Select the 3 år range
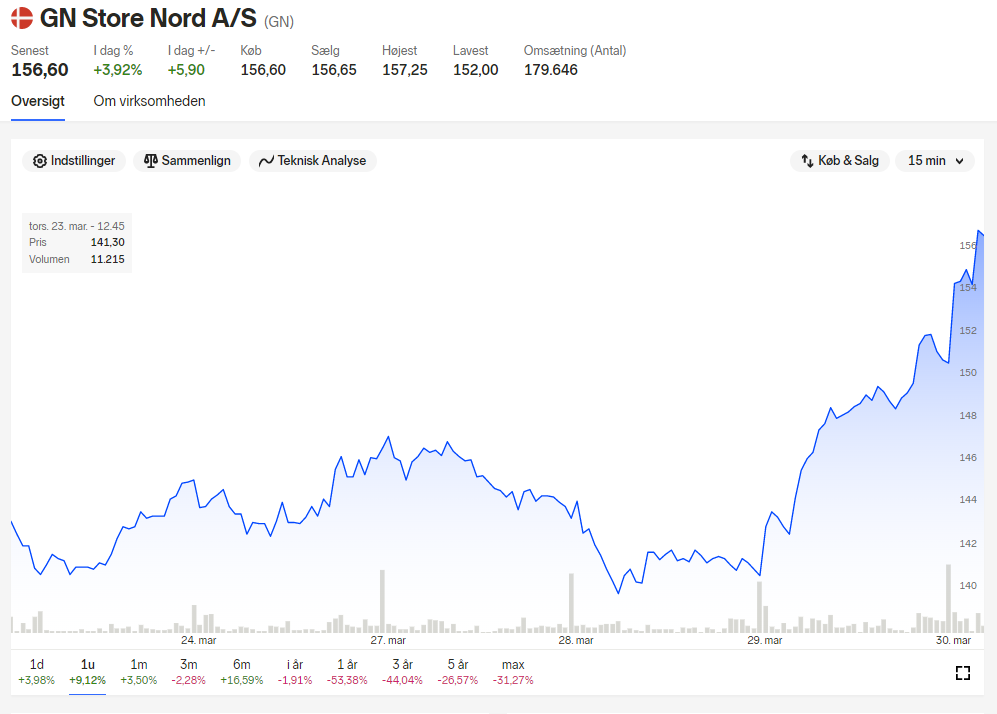 [x=402, y=672]
